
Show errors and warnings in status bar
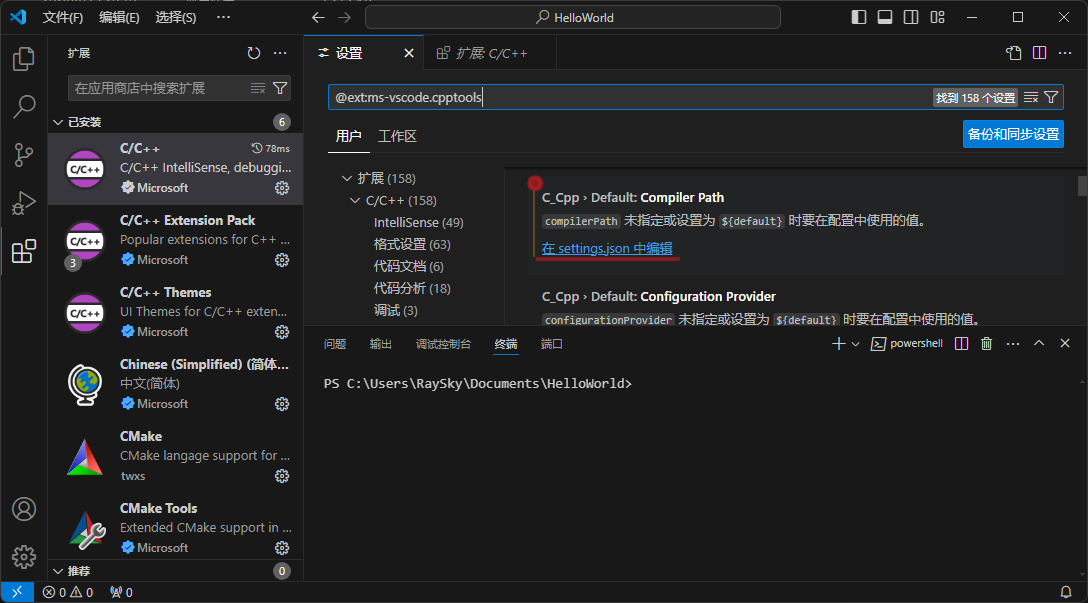(x=68, y=593)
